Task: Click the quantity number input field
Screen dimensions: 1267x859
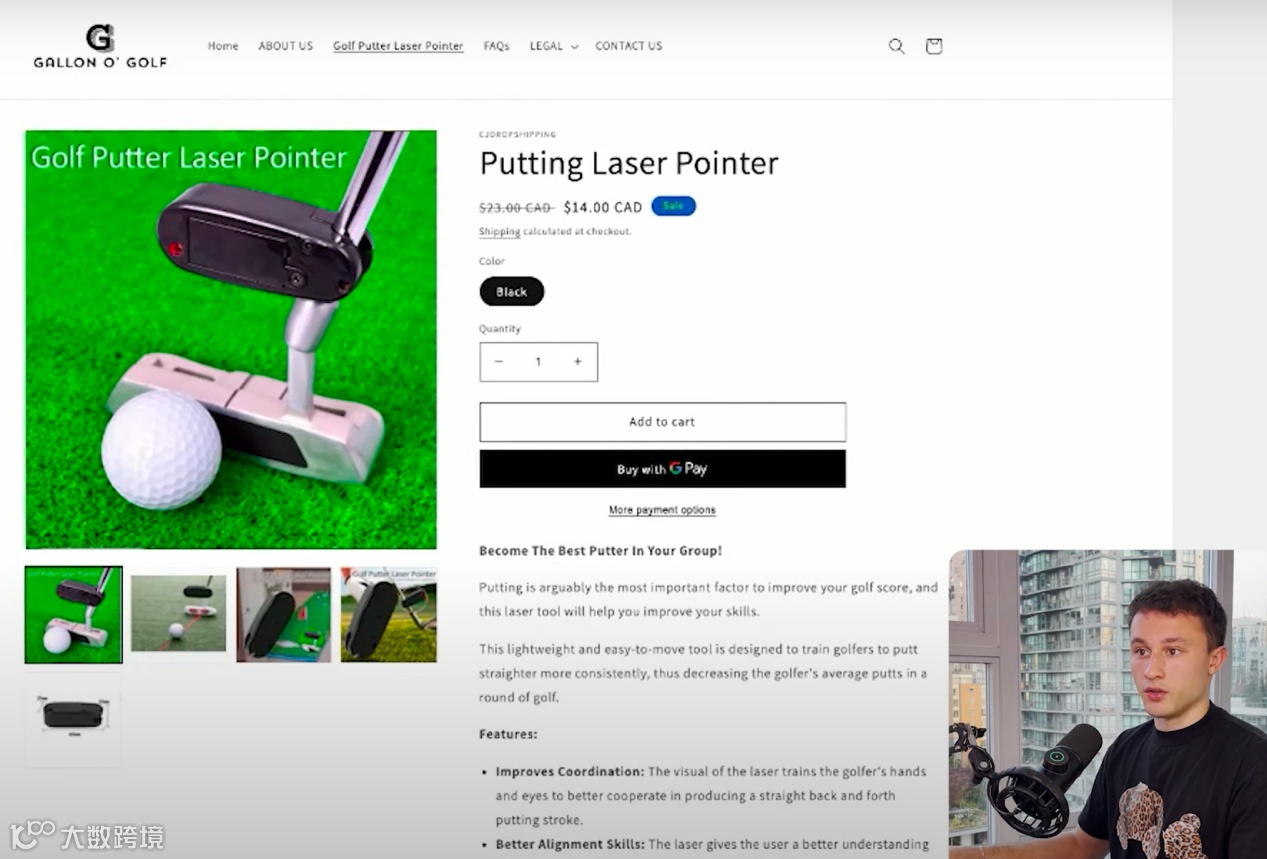Action: tap(538, 362)
